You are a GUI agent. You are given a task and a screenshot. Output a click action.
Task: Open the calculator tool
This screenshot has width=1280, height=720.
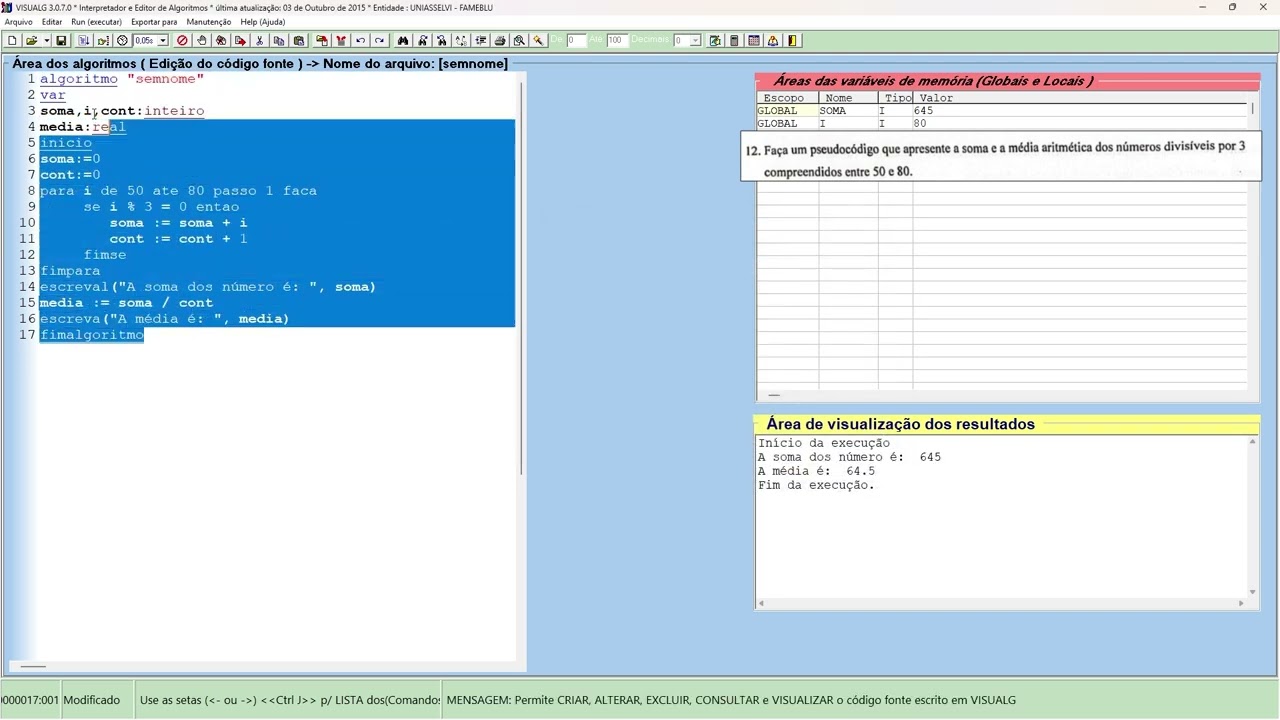(734, 41)
